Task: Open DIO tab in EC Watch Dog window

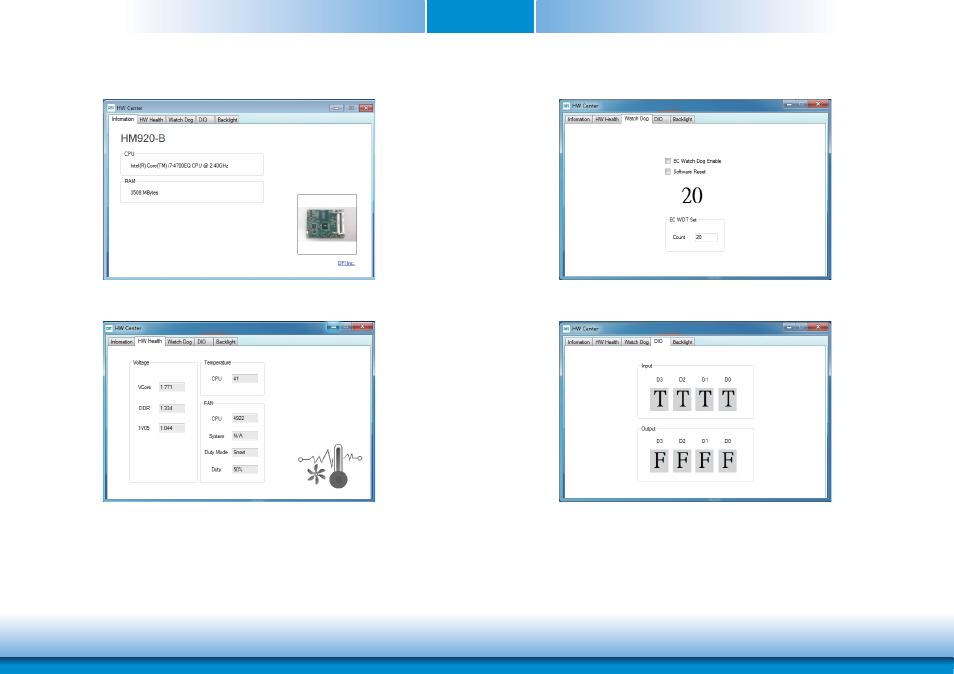Action: click(660, 119)
